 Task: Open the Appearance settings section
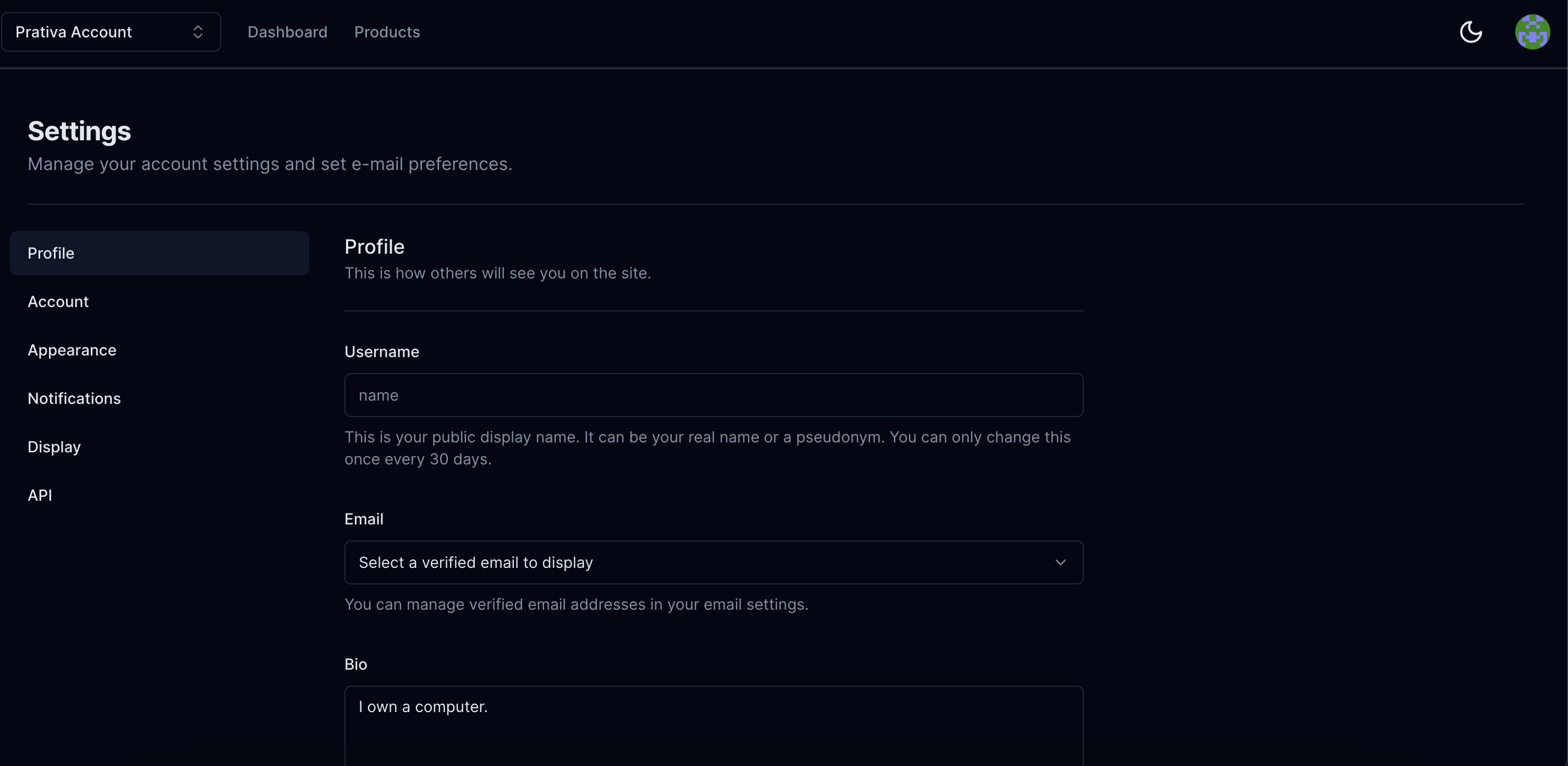(72, 350)
